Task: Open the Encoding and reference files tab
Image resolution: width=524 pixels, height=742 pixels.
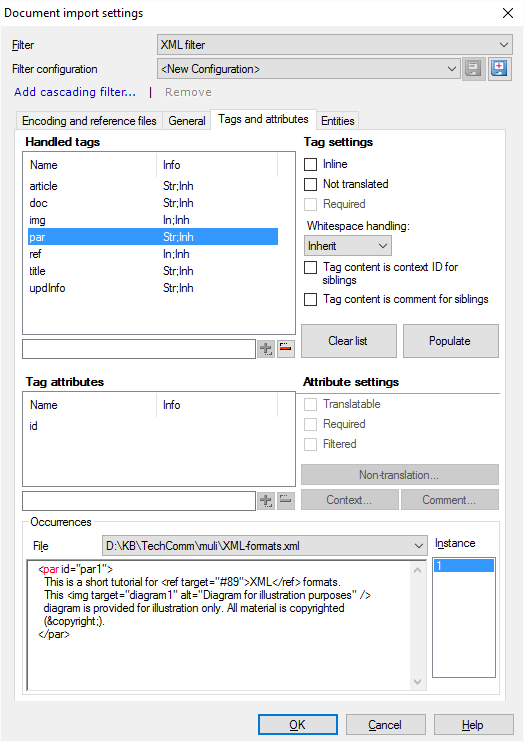Action: click(x=89, y=121)
